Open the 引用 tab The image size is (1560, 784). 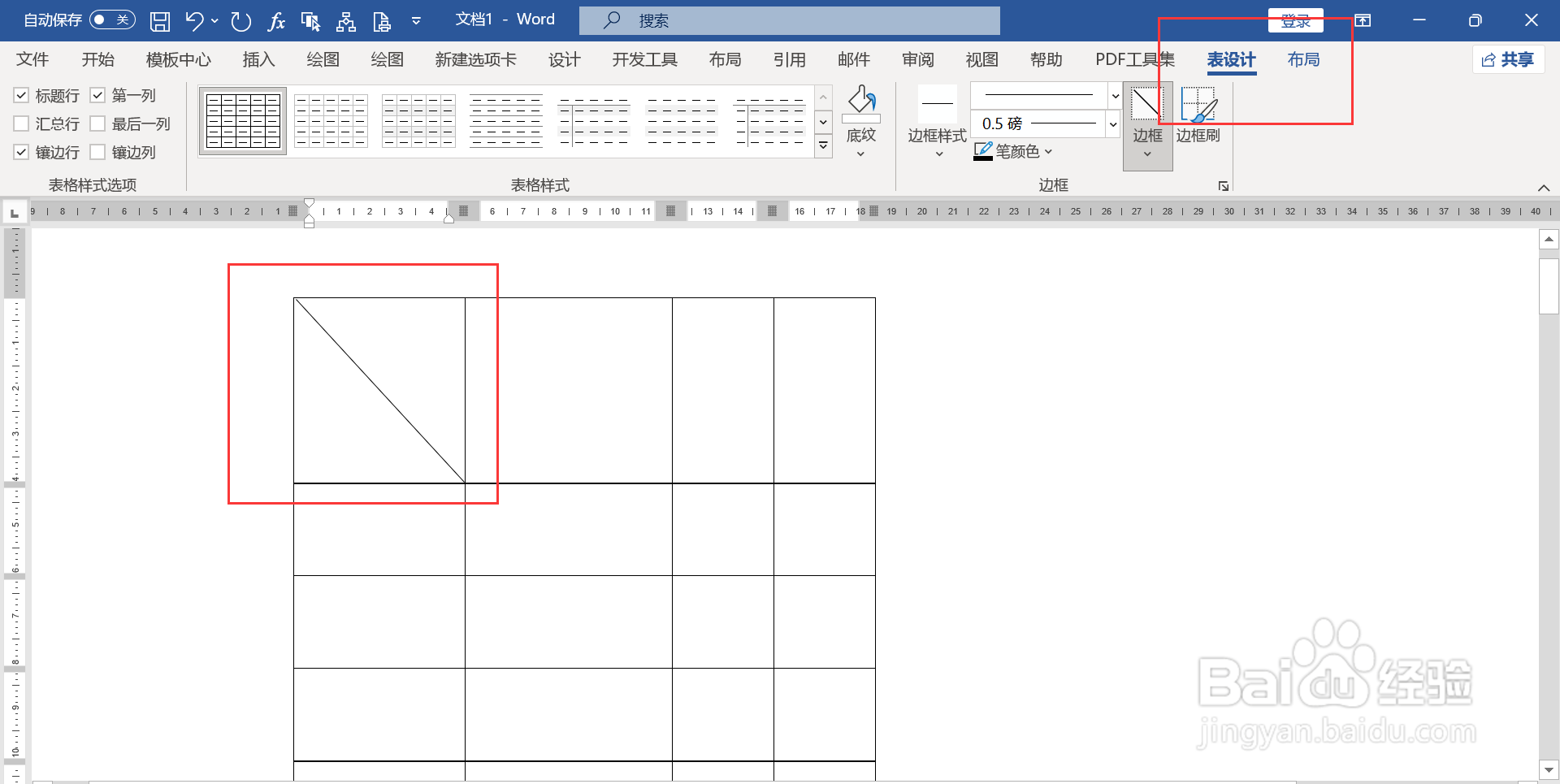point(789,59)
